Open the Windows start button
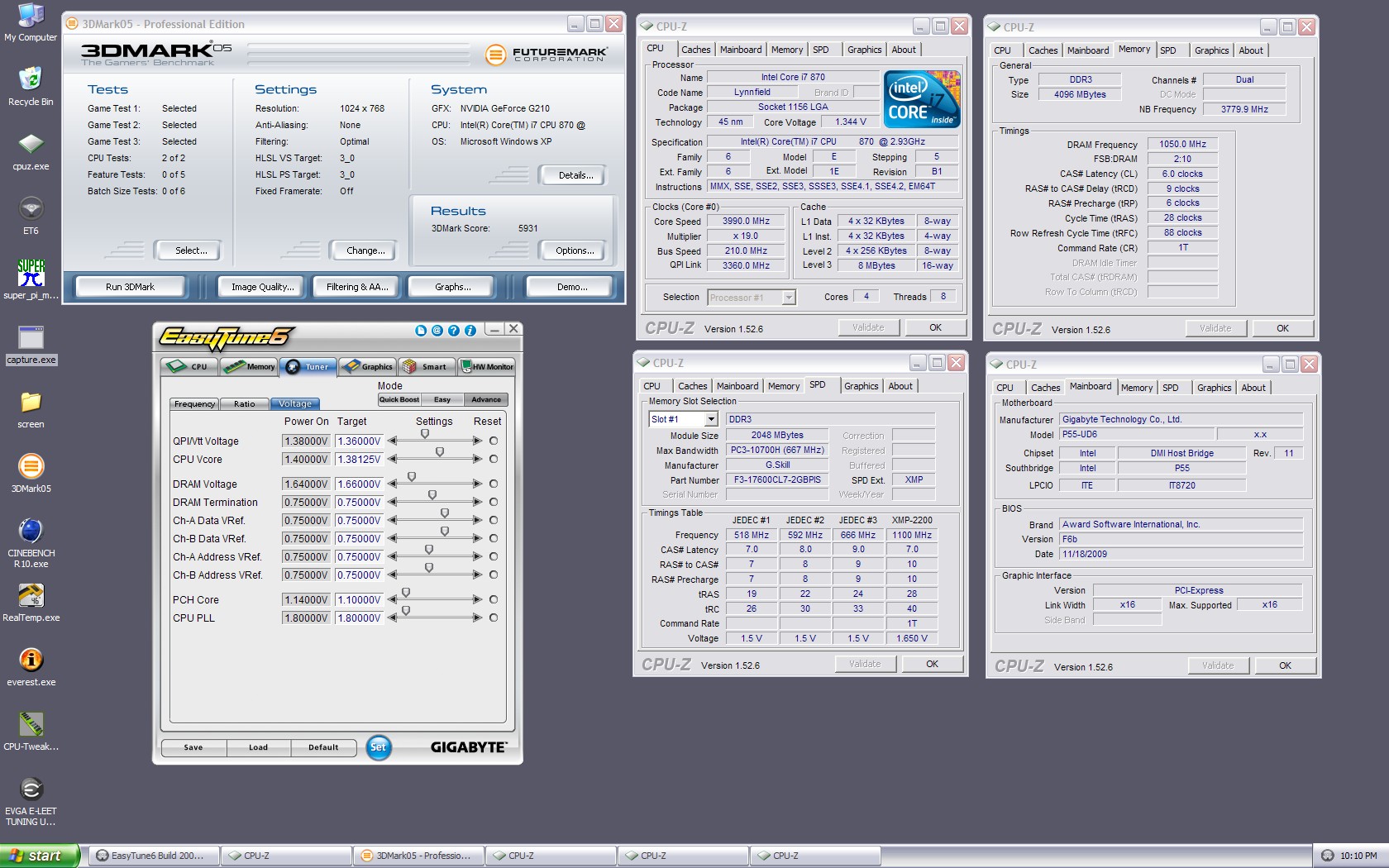The height and width of the screenshot is (868, 1389). point(39,856)
